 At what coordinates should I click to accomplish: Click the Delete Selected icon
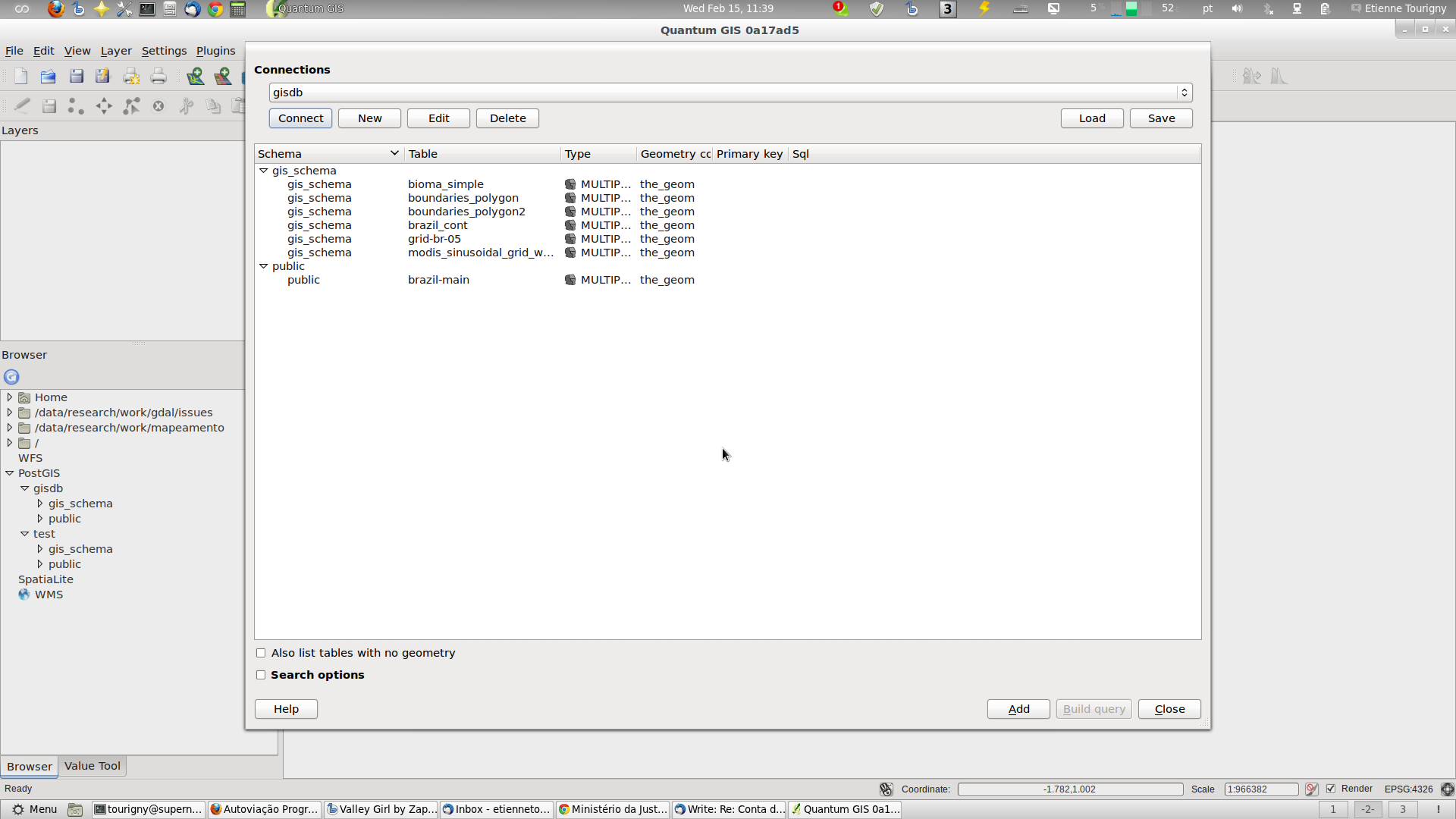pyautogui.click(x=158, y=106)
